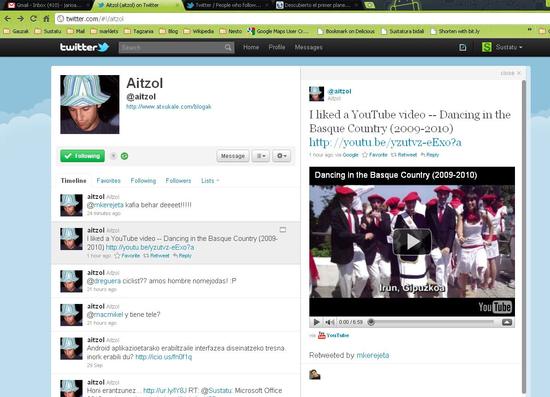The height and width of the screenshot is (397, 550).
Task: Click the small @aitzol avatar in detail pane
Action: [x=316, y=94]
